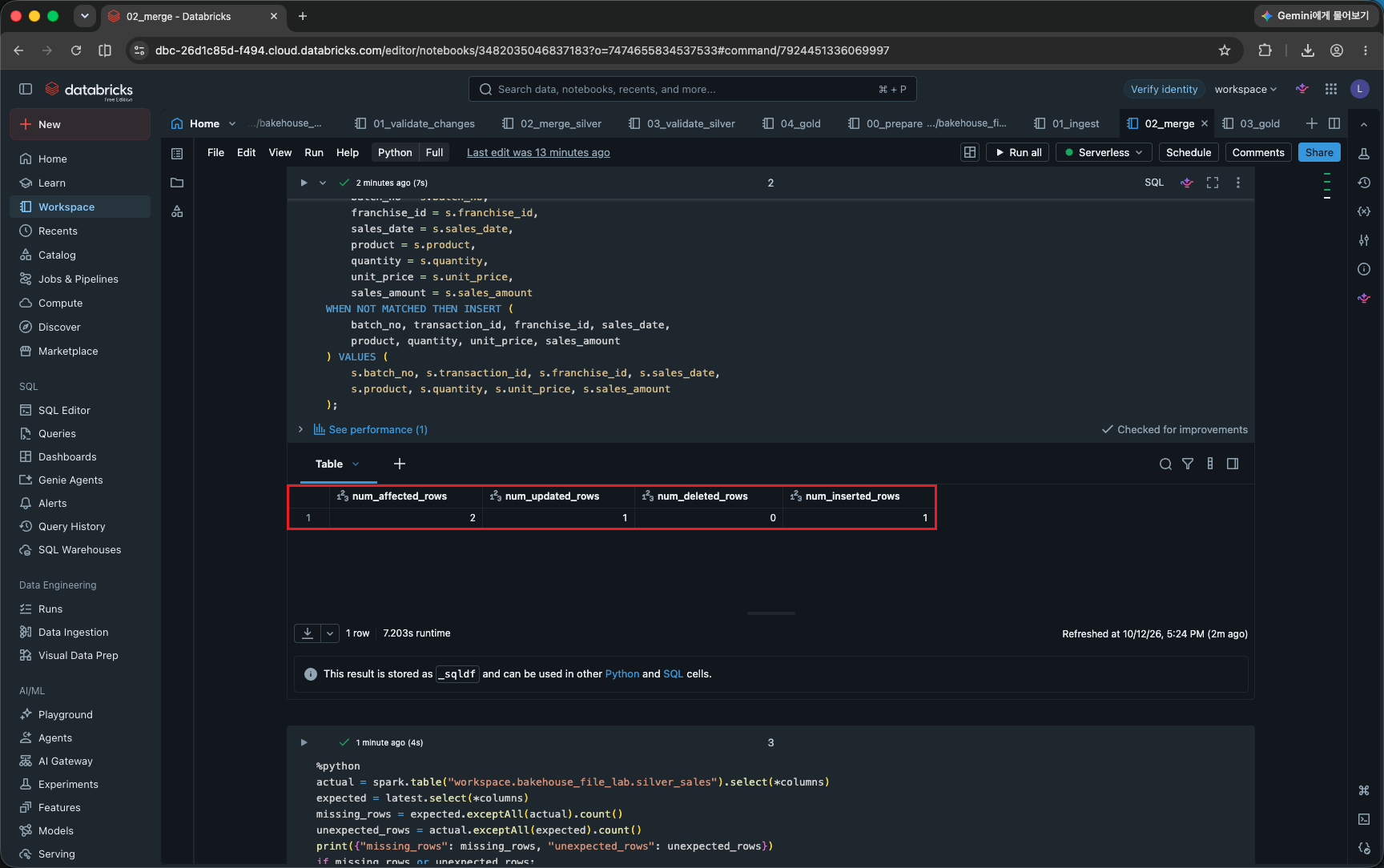Open the apps grid icon
Image resolution: width=1384 pixels, height=868 pixels.
click(x=1331, y=89)
